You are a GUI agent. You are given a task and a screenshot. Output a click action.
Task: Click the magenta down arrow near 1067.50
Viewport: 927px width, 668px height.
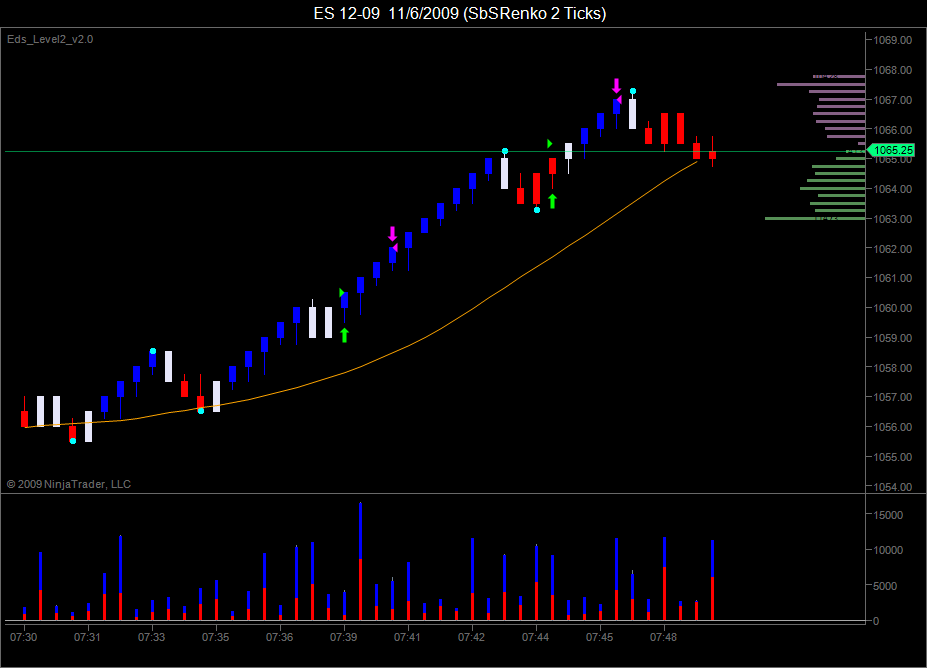(x=617, y=86)
